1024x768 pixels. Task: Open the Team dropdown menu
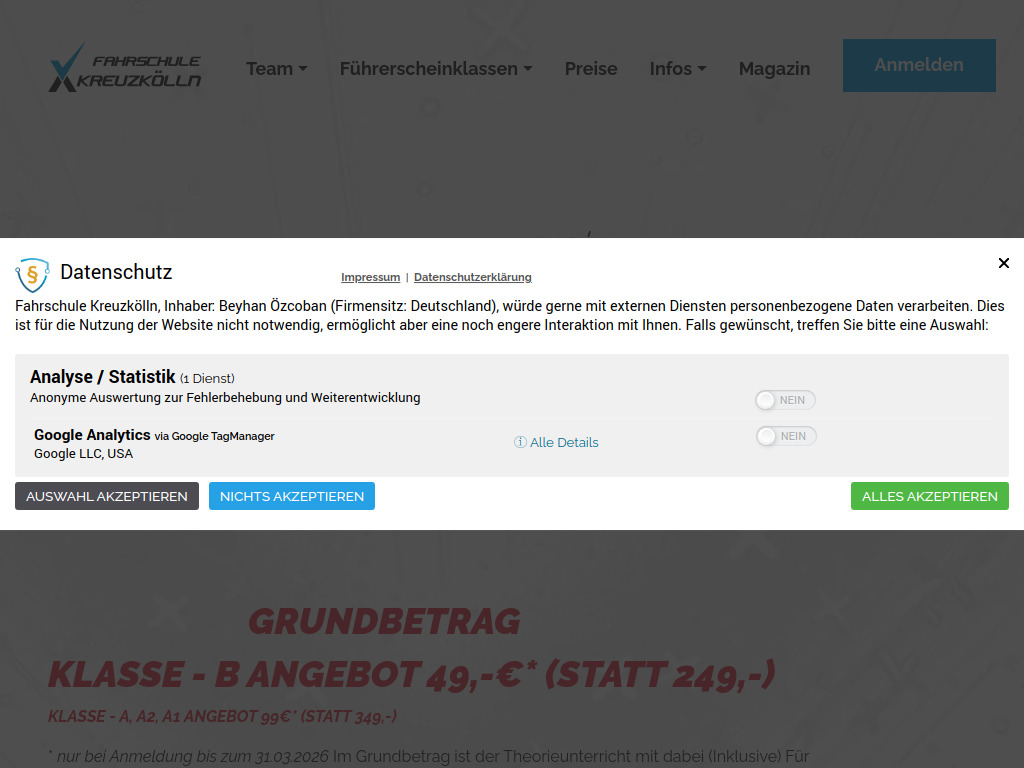tap(268, 69)
